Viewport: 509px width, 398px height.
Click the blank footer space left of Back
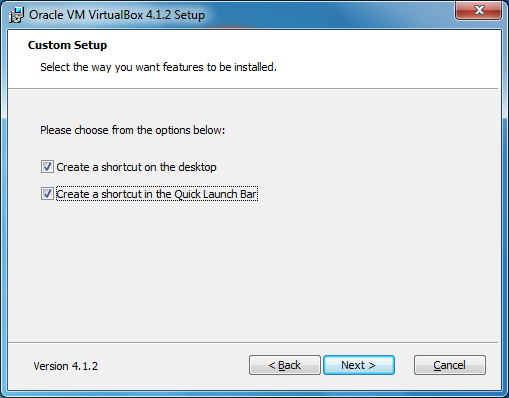[173, 366]
